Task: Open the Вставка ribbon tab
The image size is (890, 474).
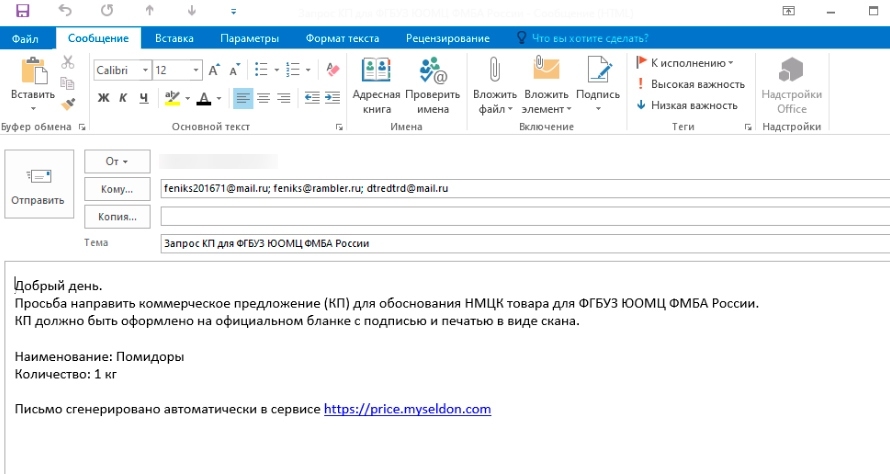Action: [x=174, y=39]
